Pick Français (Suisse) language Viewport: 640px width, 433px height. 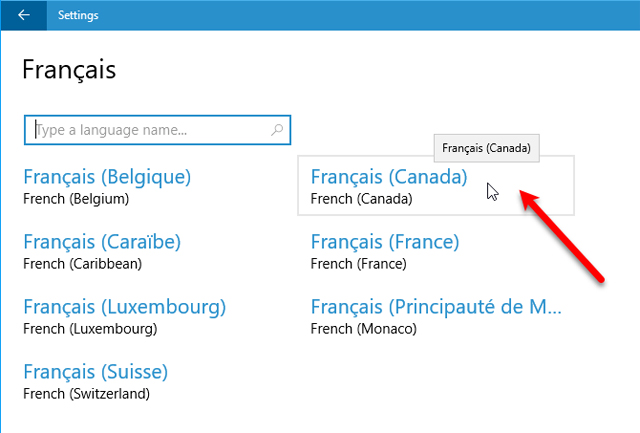pyautogui.click(x=96, y=372)
